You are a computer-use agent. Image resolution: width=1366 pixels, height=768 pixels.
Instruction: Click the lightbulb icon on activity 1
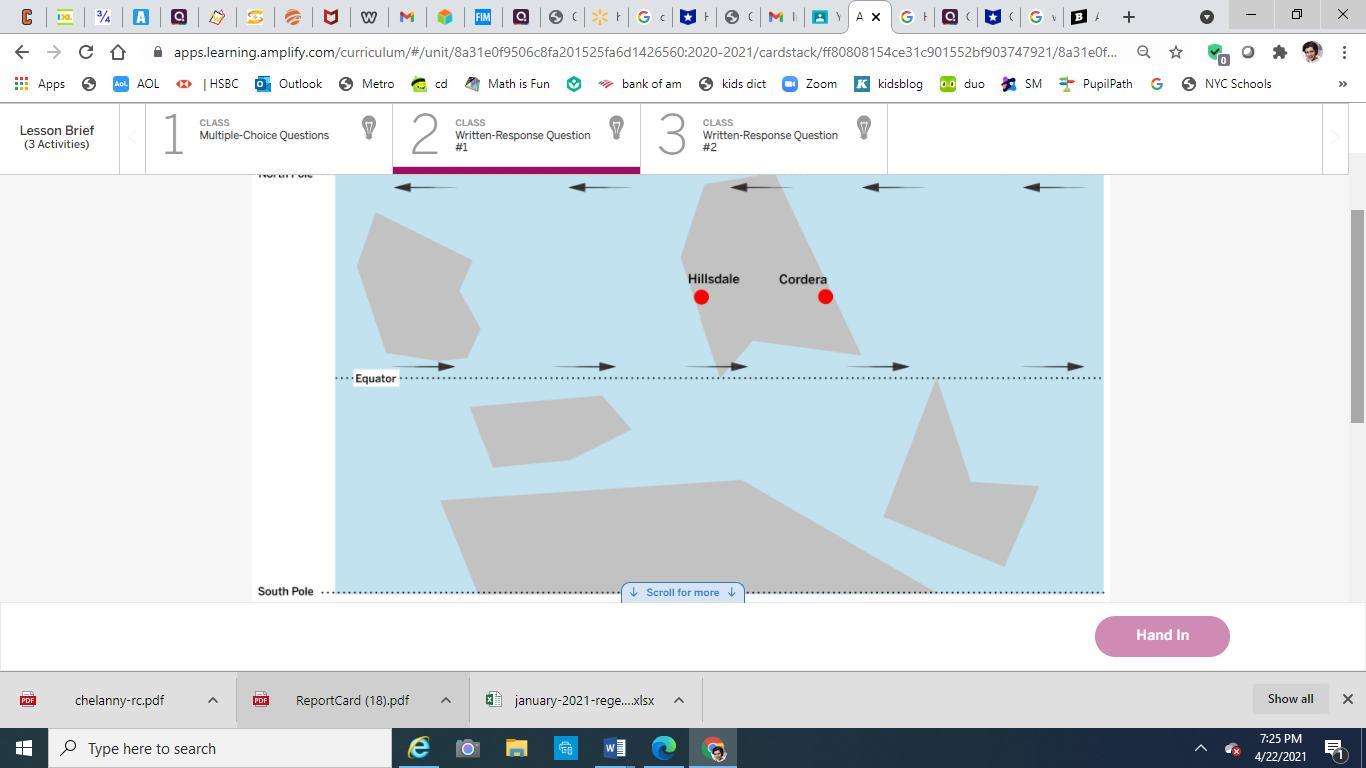369,128
